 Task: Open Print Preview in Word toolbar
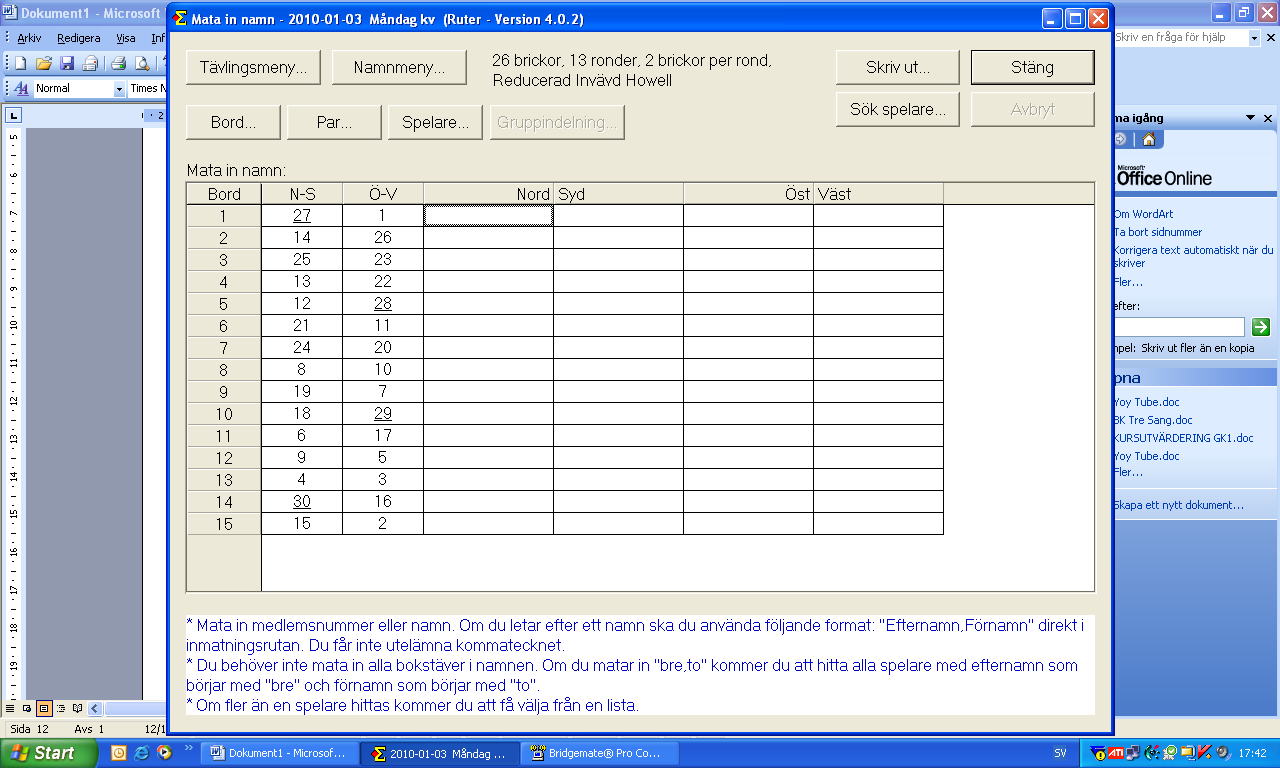pos(142,63)
